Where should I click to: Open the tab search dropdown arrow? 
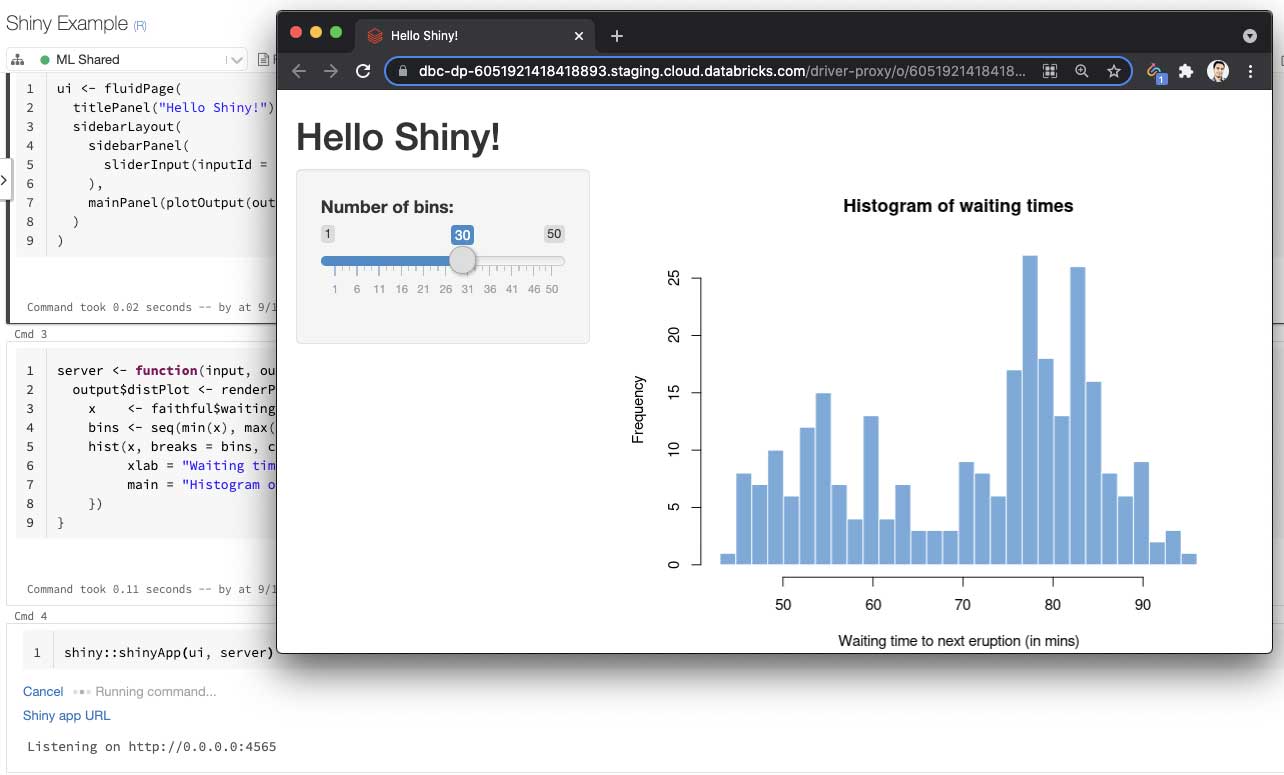(1249, 35)
